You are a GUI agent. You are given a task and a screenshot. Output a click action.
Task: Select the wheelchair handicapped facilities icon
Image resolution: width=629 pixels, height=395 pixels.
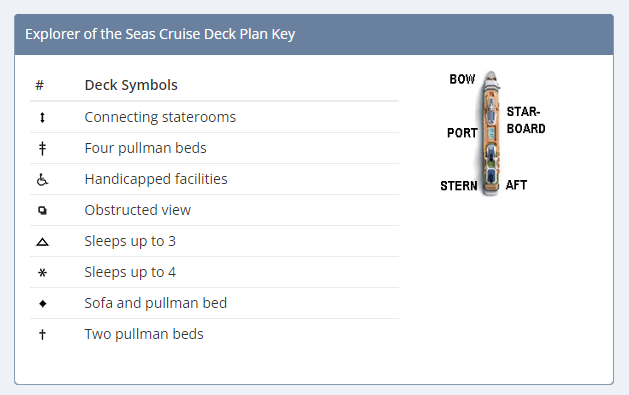click(x=42, y=179)
